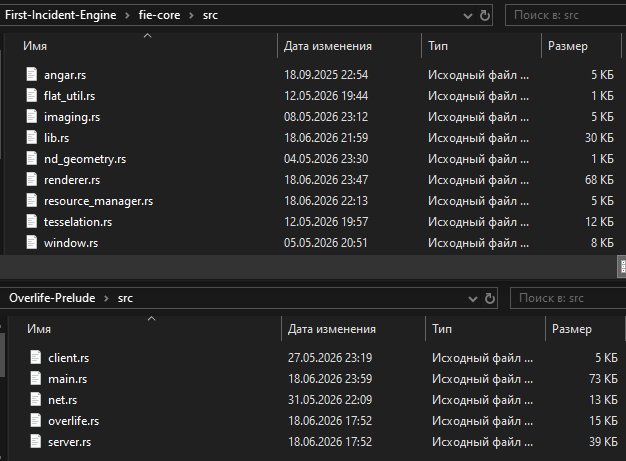Select file name nd_geometry.rs

(x=85, y=159)
